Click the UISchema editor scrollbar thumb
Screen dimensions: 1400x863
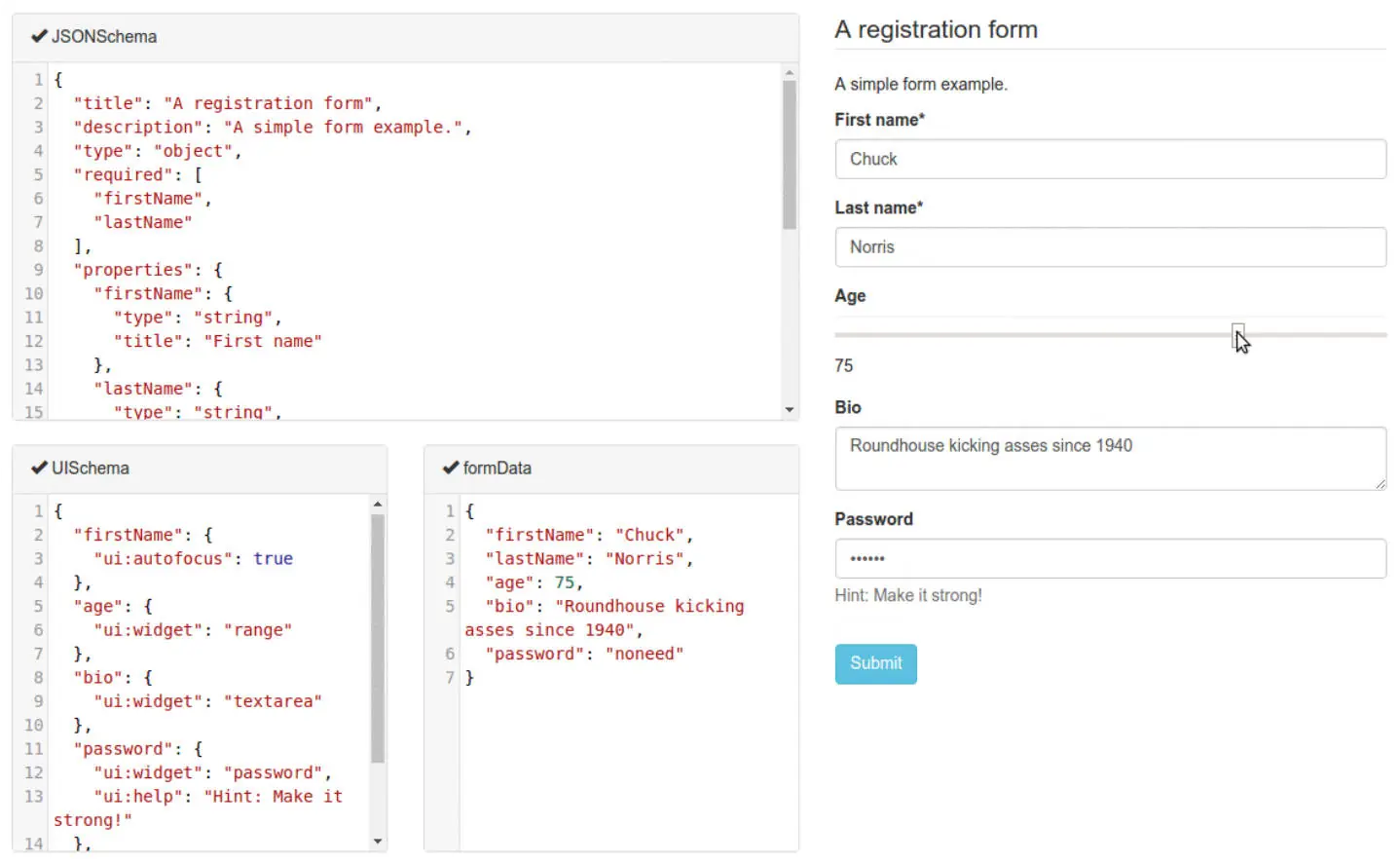[x=378, y=638]
